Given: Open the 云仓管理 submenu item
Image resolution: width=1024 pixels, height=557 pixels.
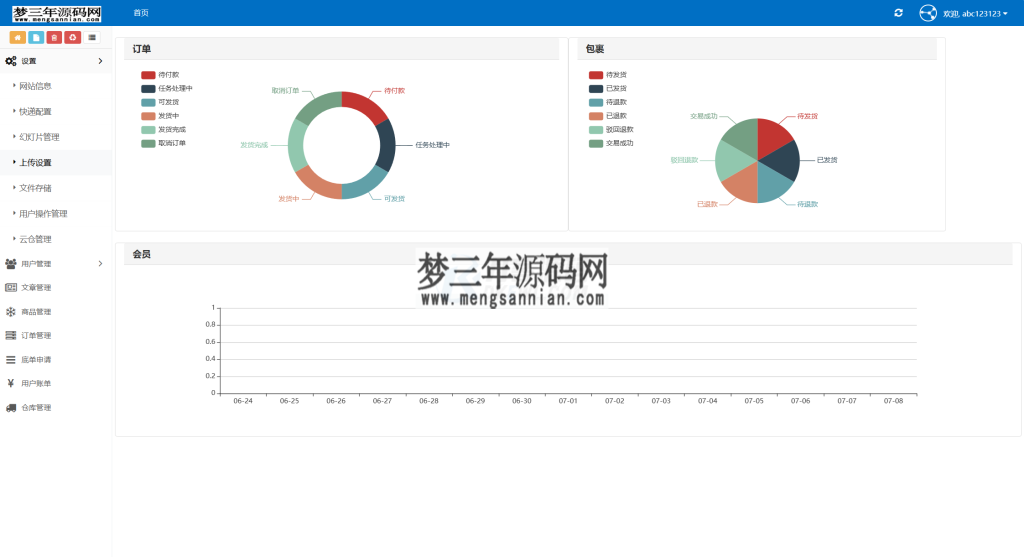Looking at the screenshot, I should 35,238.
